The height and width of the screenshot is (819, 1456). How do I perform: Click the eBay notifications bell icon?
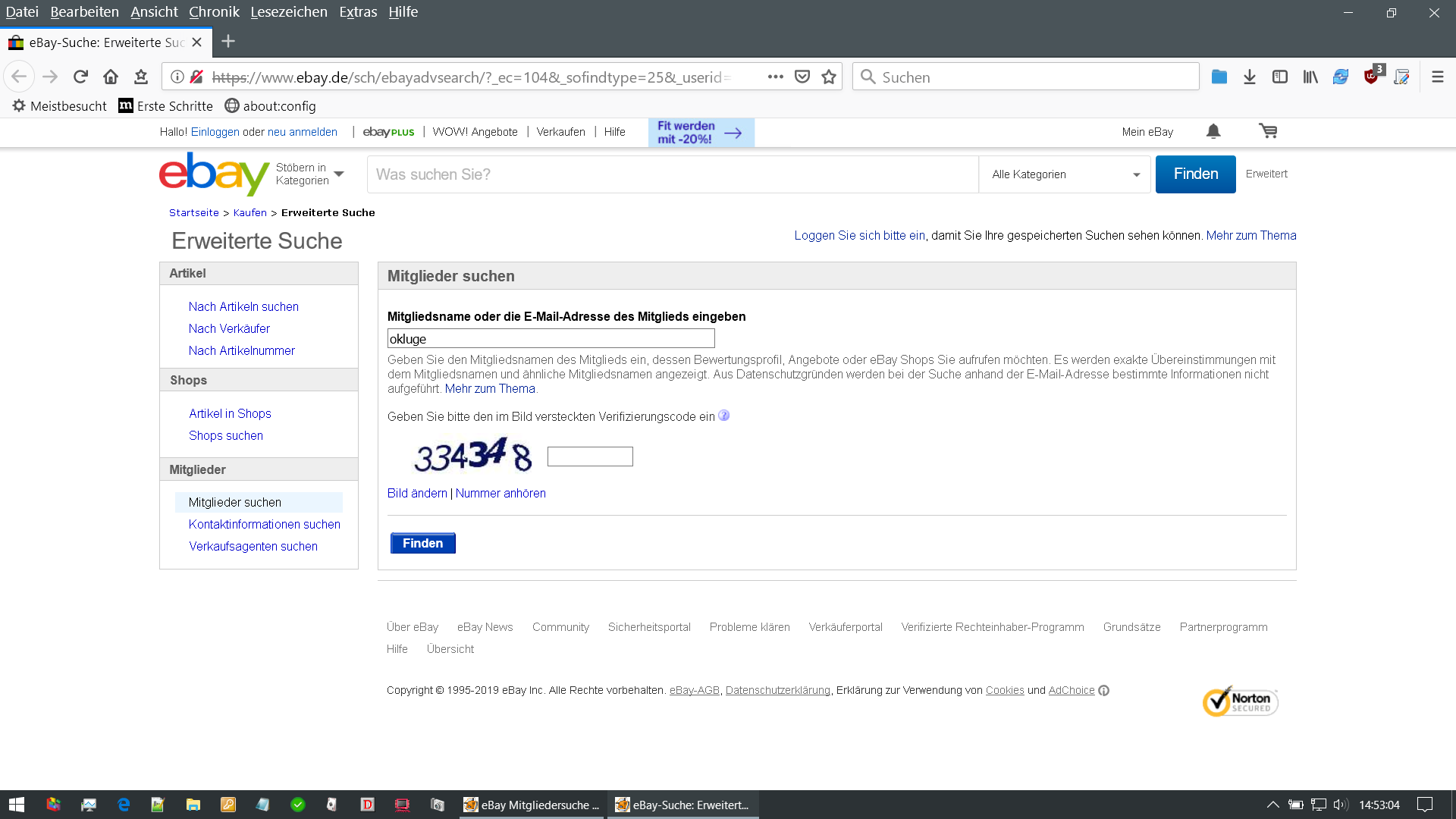1213,132
